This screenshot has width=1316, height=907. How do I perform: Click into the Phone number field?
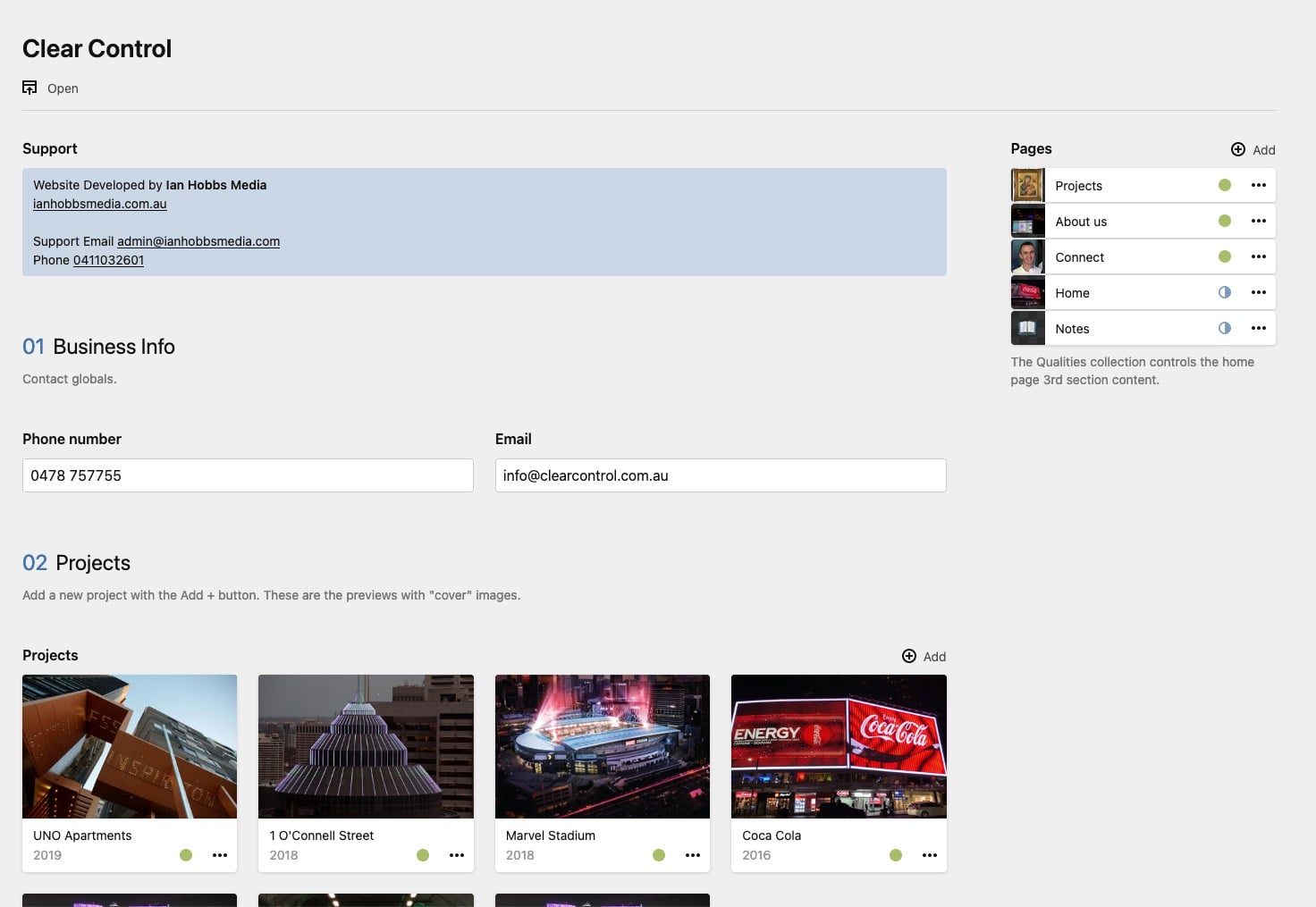pyautogui.click(x=248, y=475)
